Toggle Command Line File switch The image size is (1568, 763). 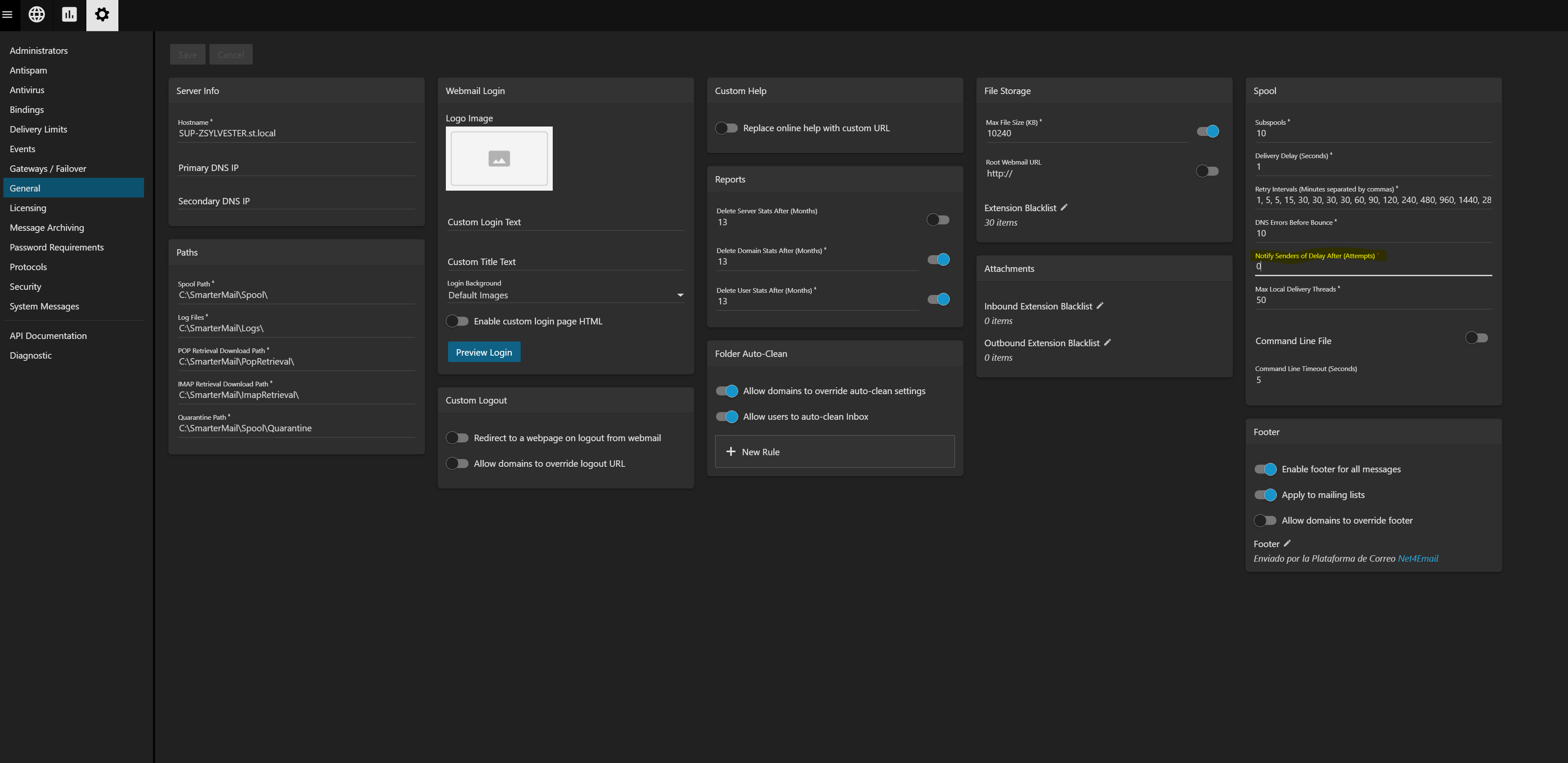coord(1476,338)
